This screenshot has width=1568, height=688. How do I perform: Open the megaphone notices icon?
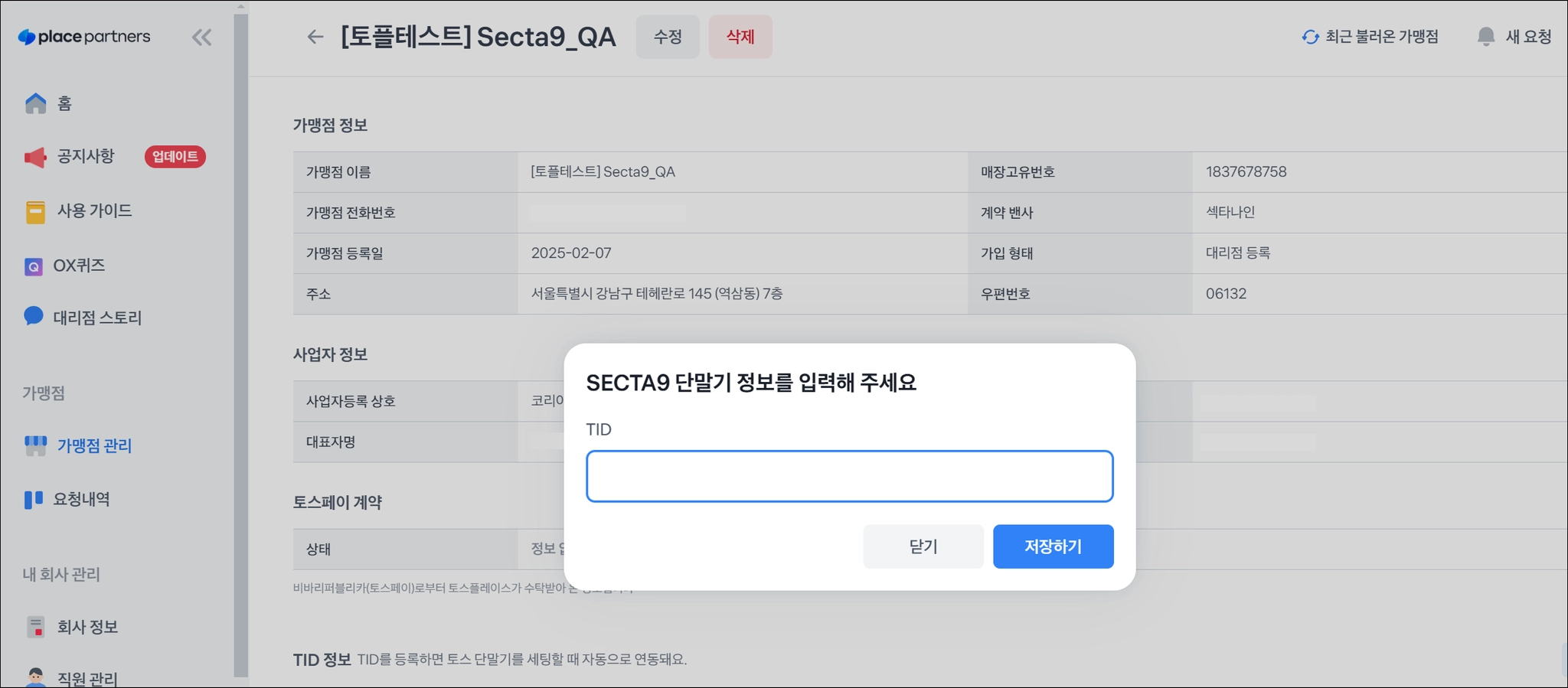tap(35, 157)
